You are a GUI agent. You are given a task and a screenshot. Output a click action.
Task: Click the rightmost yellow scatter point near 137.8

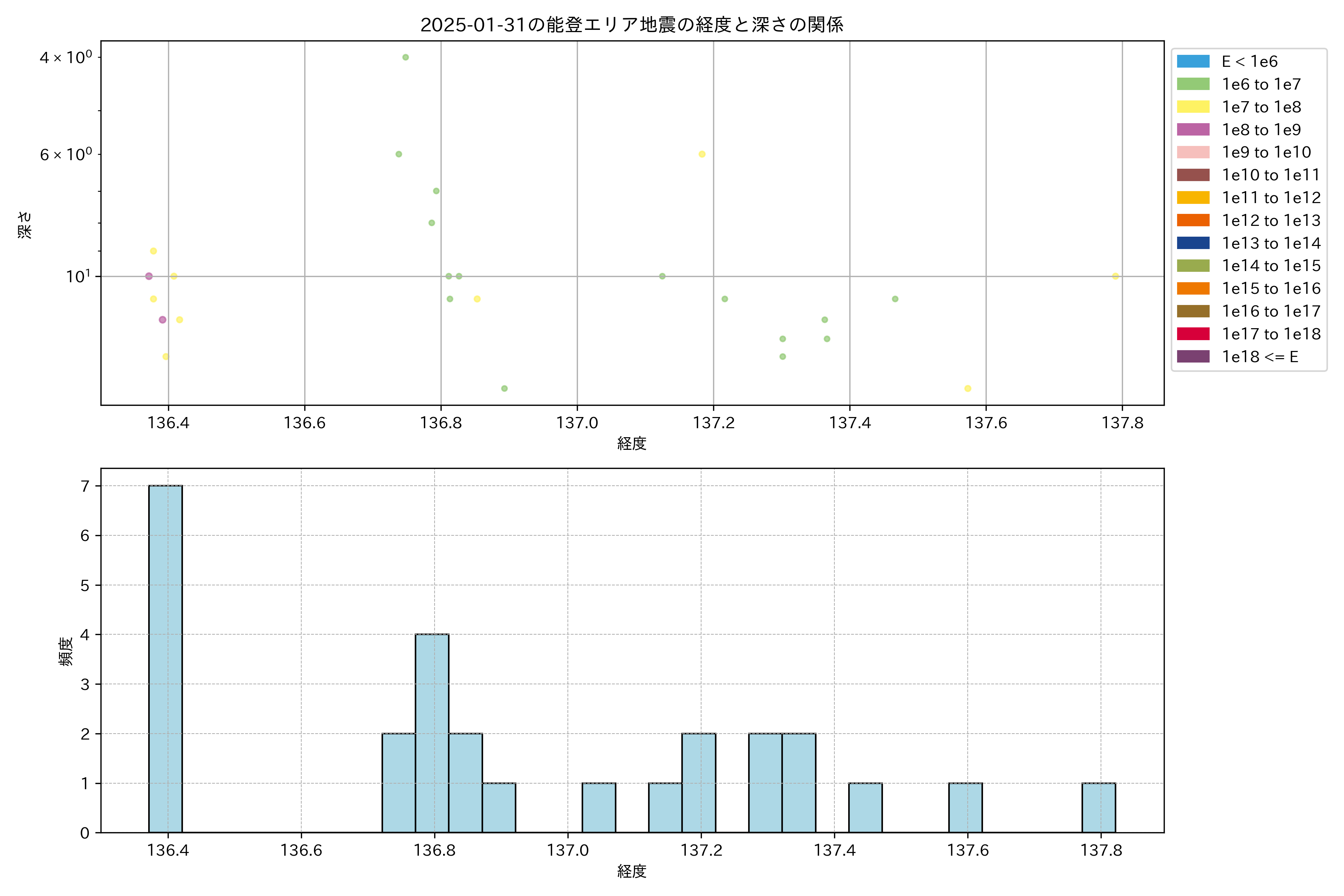[x=1116, y=276]
